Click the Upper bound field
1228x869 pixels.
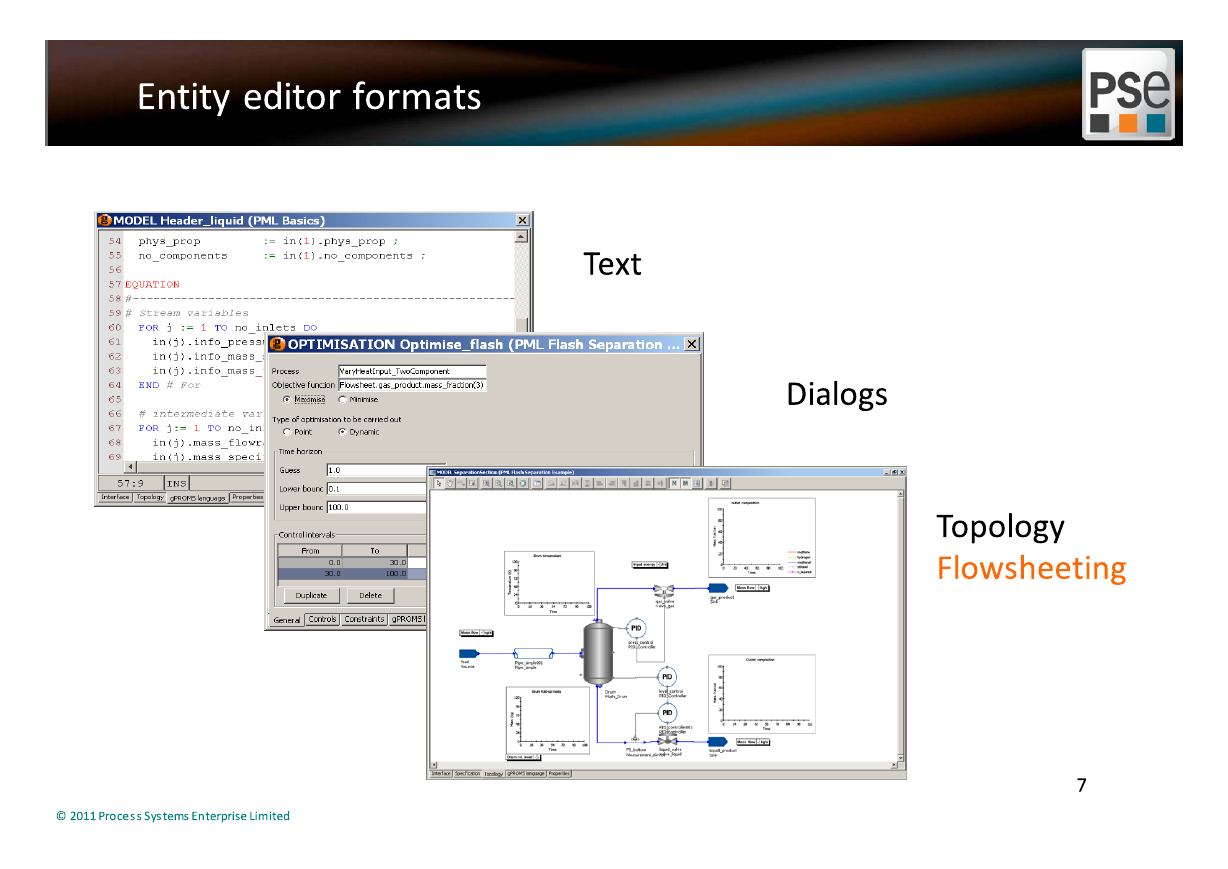[x=377, y=507]
